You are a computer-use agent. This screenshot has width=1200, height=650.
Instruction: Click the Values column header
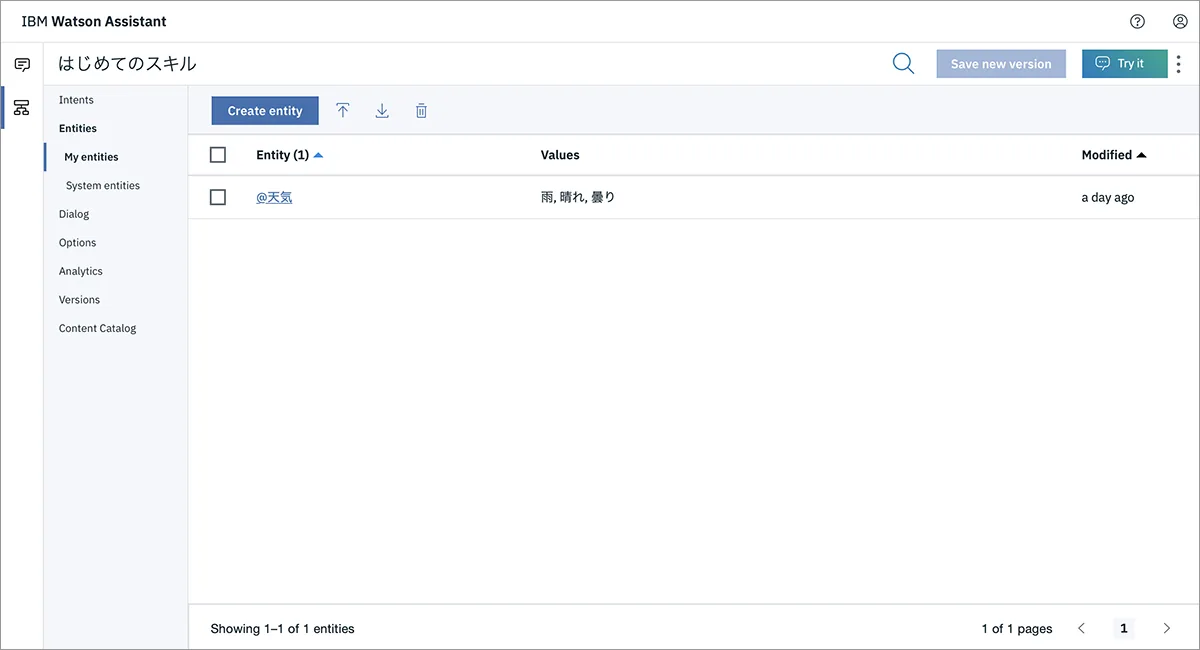560,155
